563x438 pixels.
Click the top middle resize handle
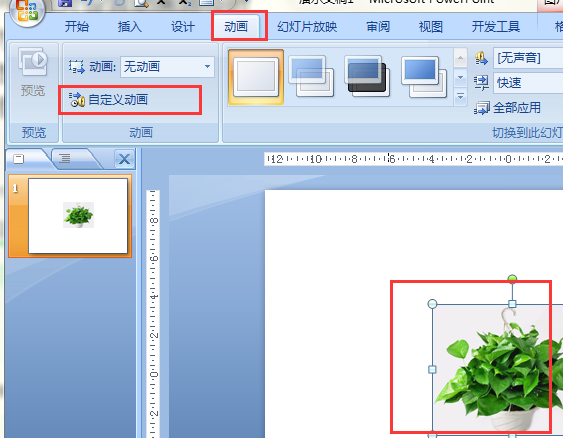click(x=512, y=304)
